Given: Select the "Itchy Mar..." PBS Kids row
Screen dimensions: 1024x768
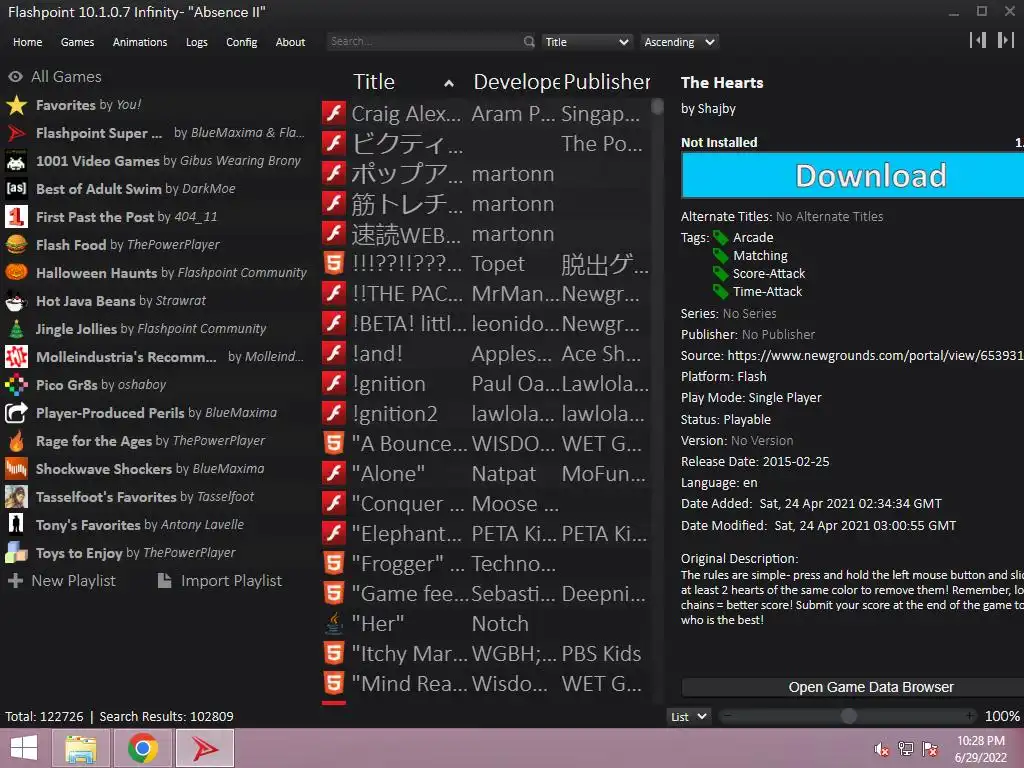Looking at the screenshot, I should point(486,654).
